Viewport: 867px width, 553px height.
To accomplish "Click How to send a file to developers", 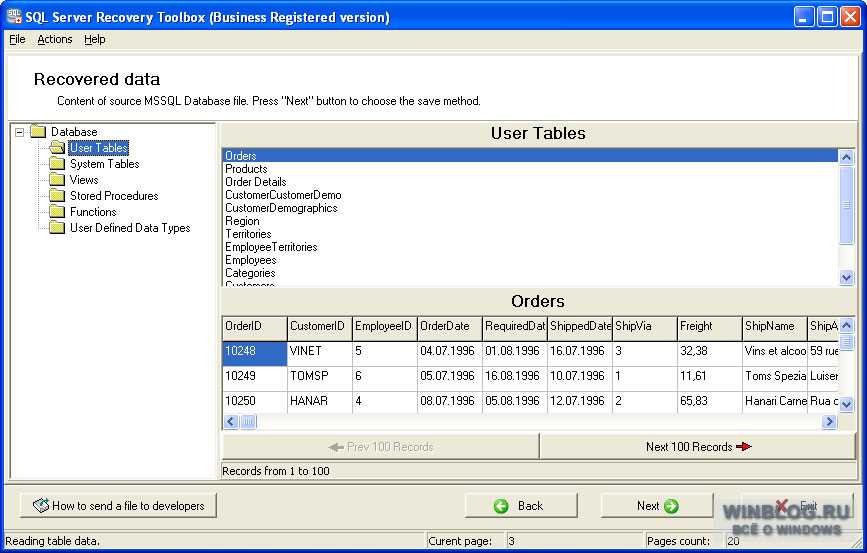I will 118,505.
